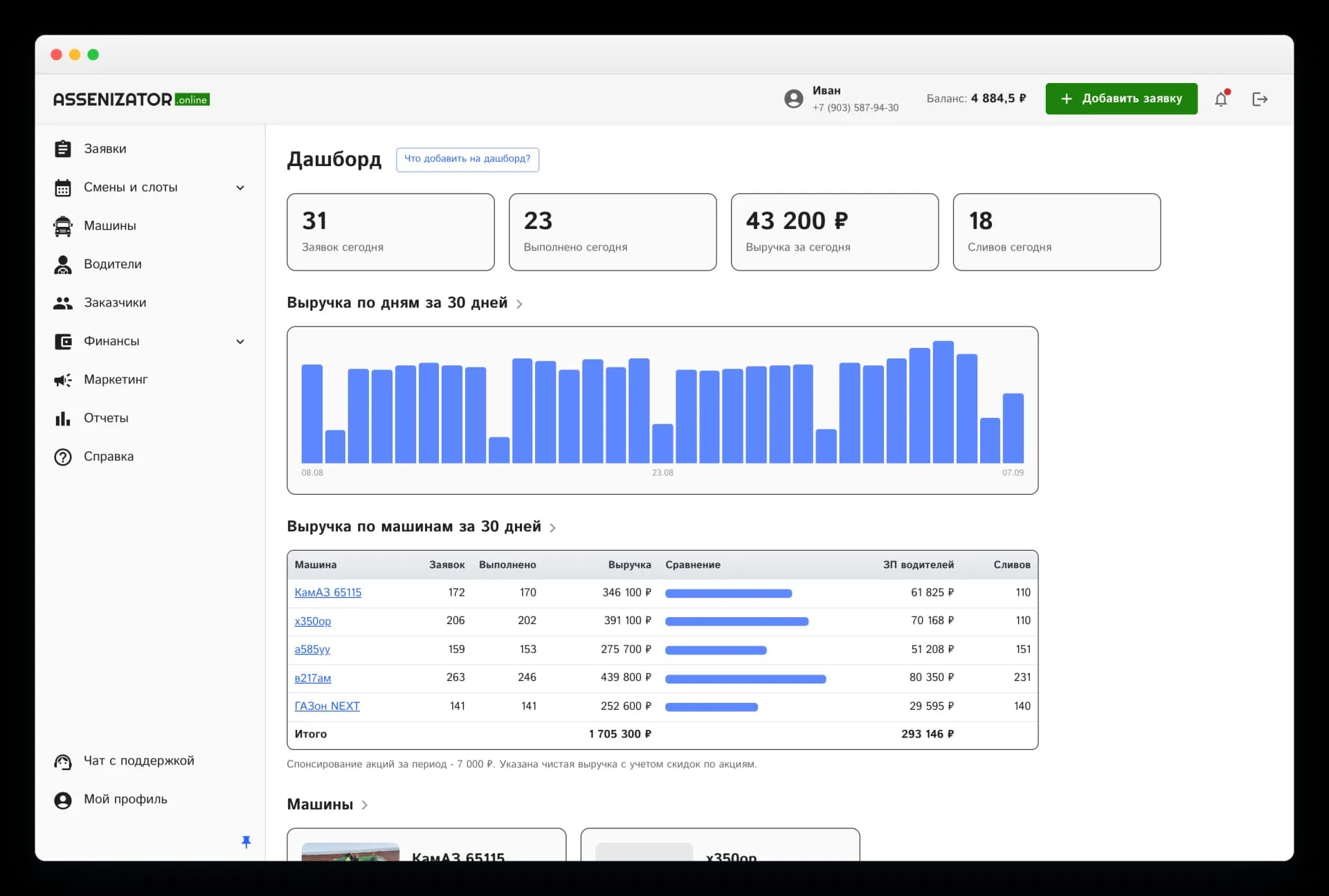
Task: Click Что добавить на дашборд? button
Action: (467, 159)
